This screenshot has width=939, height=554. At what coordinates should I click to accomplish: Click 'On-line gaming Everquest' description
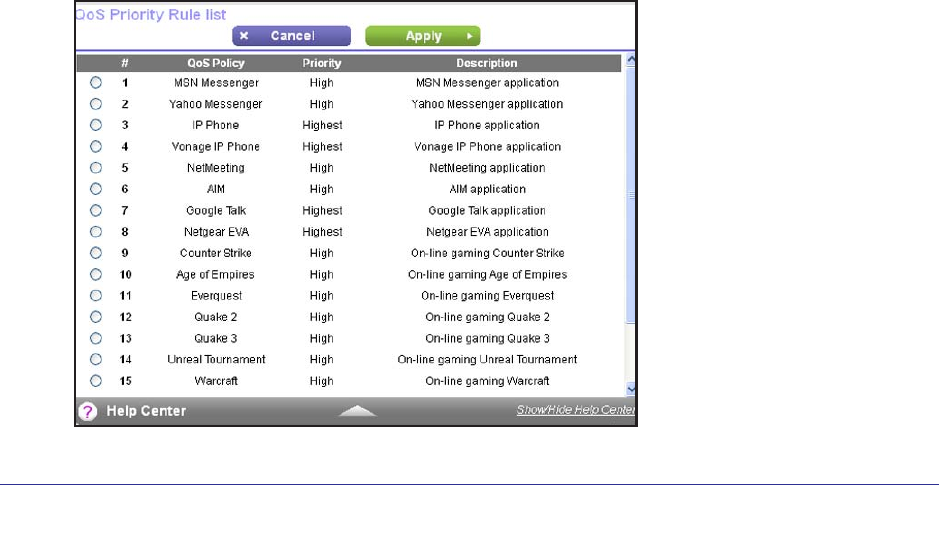coord(487,296)
